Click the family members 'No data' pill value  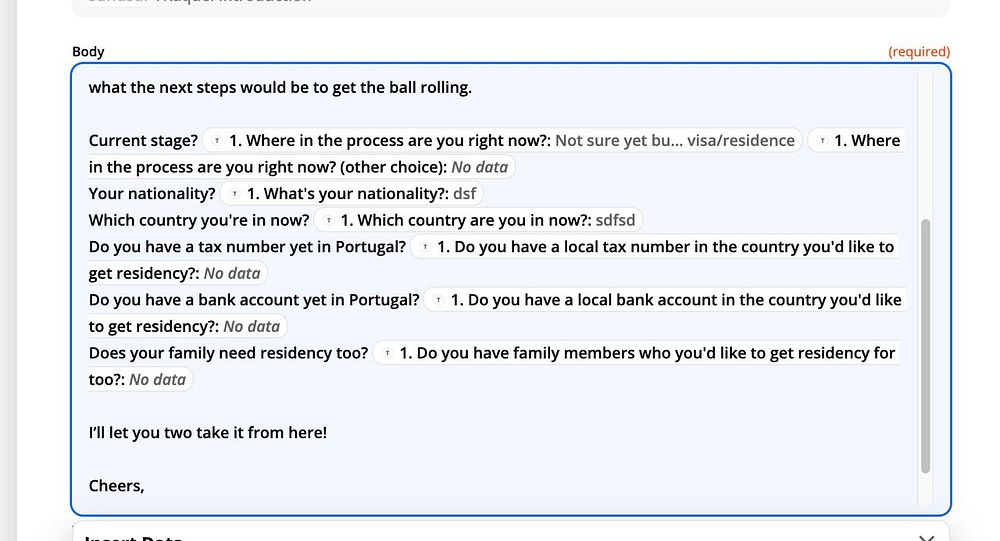158,379
